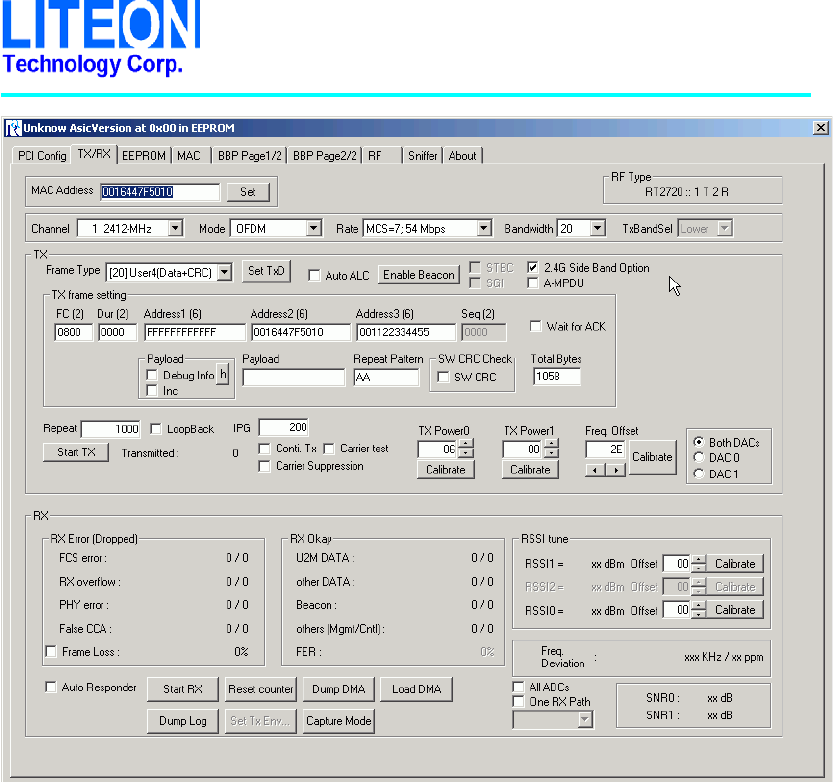Enable Conti. Tx checkbox
Image resolution: width=833 pixels, height=782 pixels.
point(264,449)
